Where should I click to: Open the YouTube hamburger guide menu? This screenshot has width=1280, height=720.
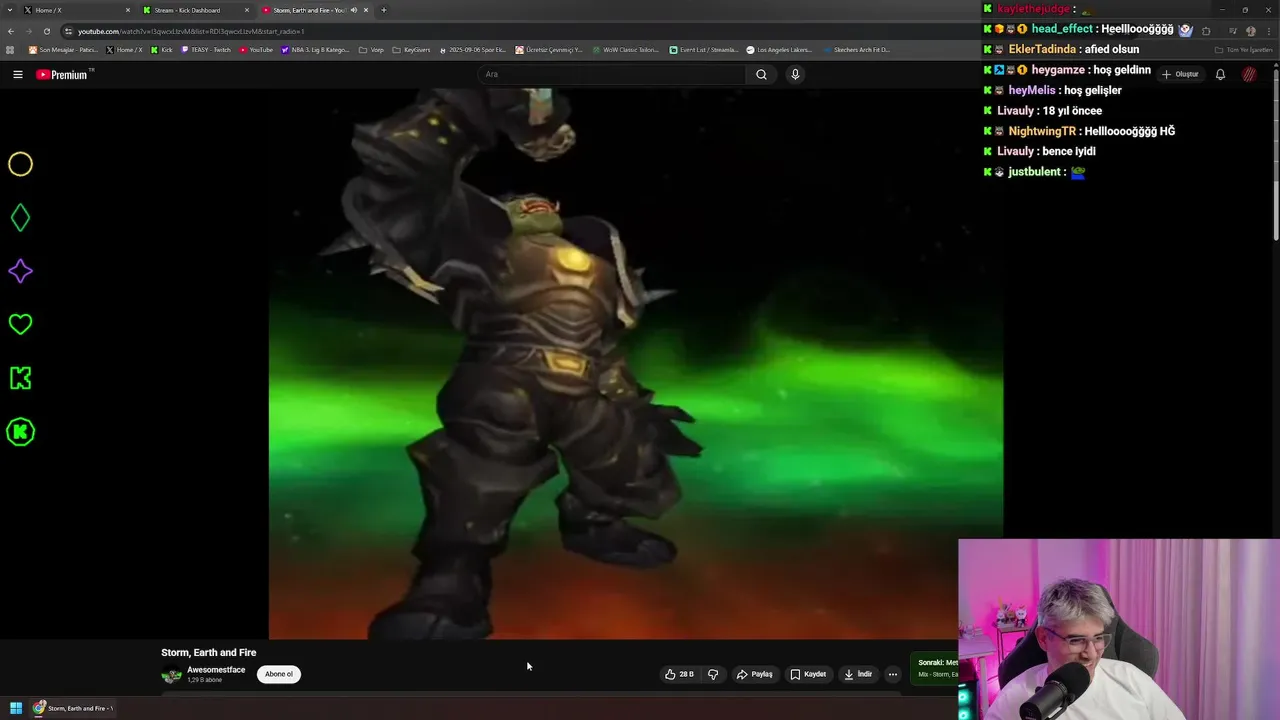(x=17, y=74)
